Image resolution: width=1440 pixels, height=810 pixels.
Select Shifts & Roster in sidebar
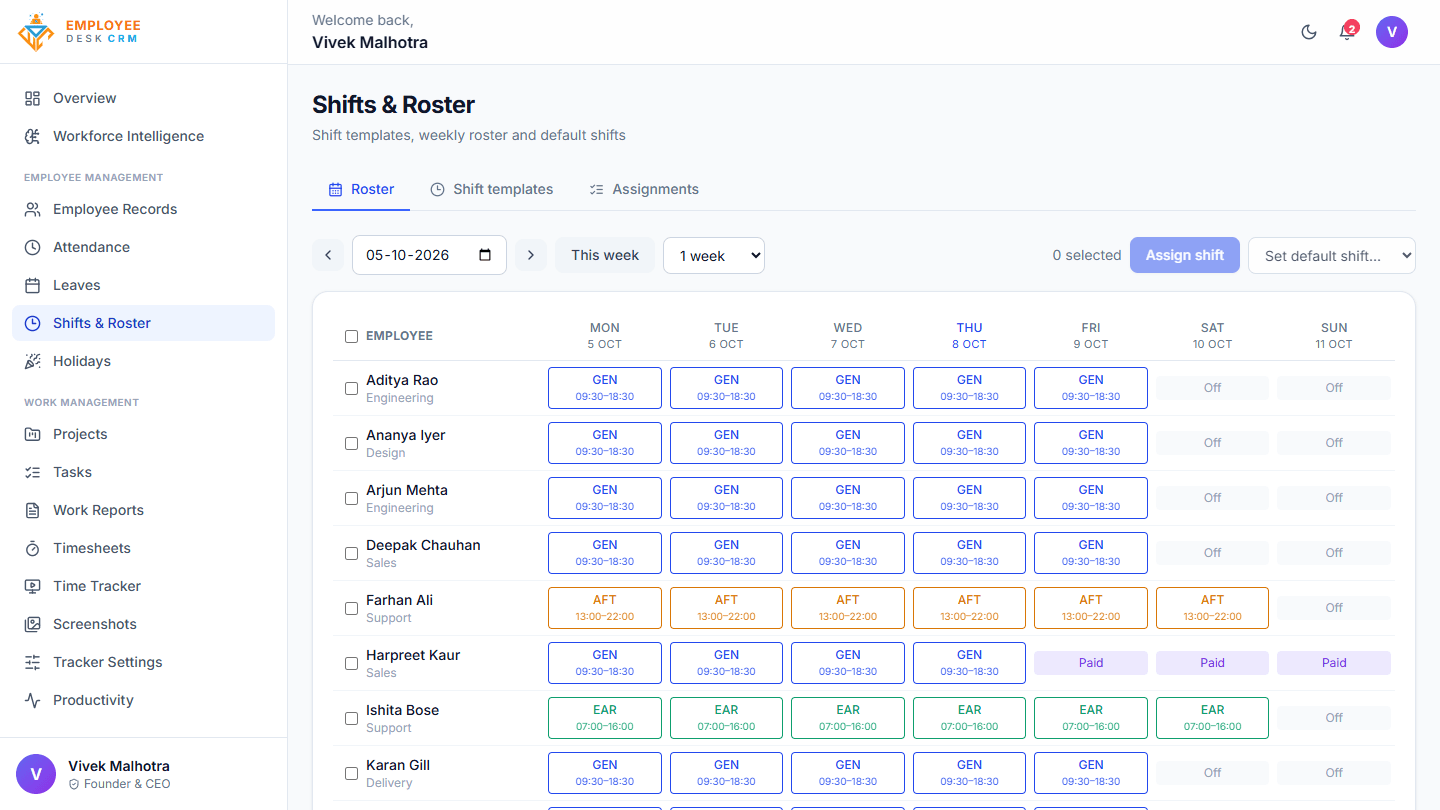pyautogui.click(x=143, y=323)
